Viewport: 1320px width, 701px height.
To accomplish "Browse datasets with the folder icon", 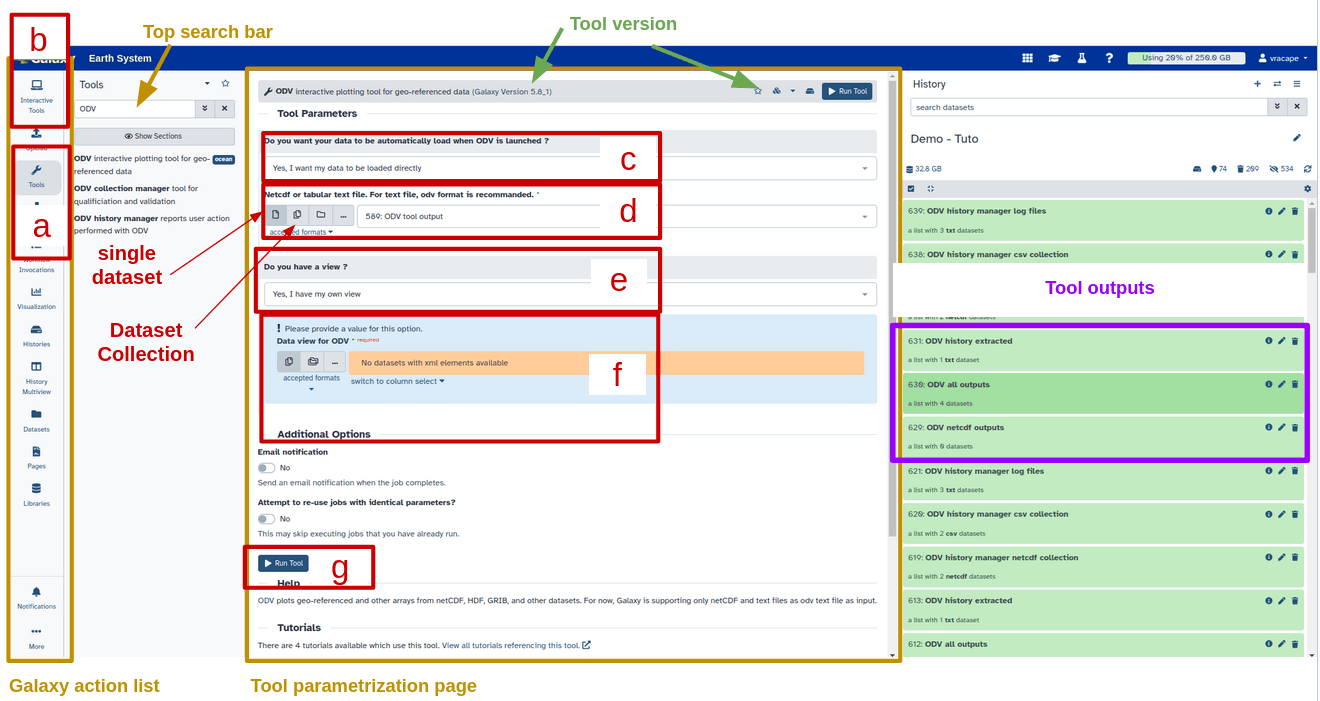I will [320, 215].
